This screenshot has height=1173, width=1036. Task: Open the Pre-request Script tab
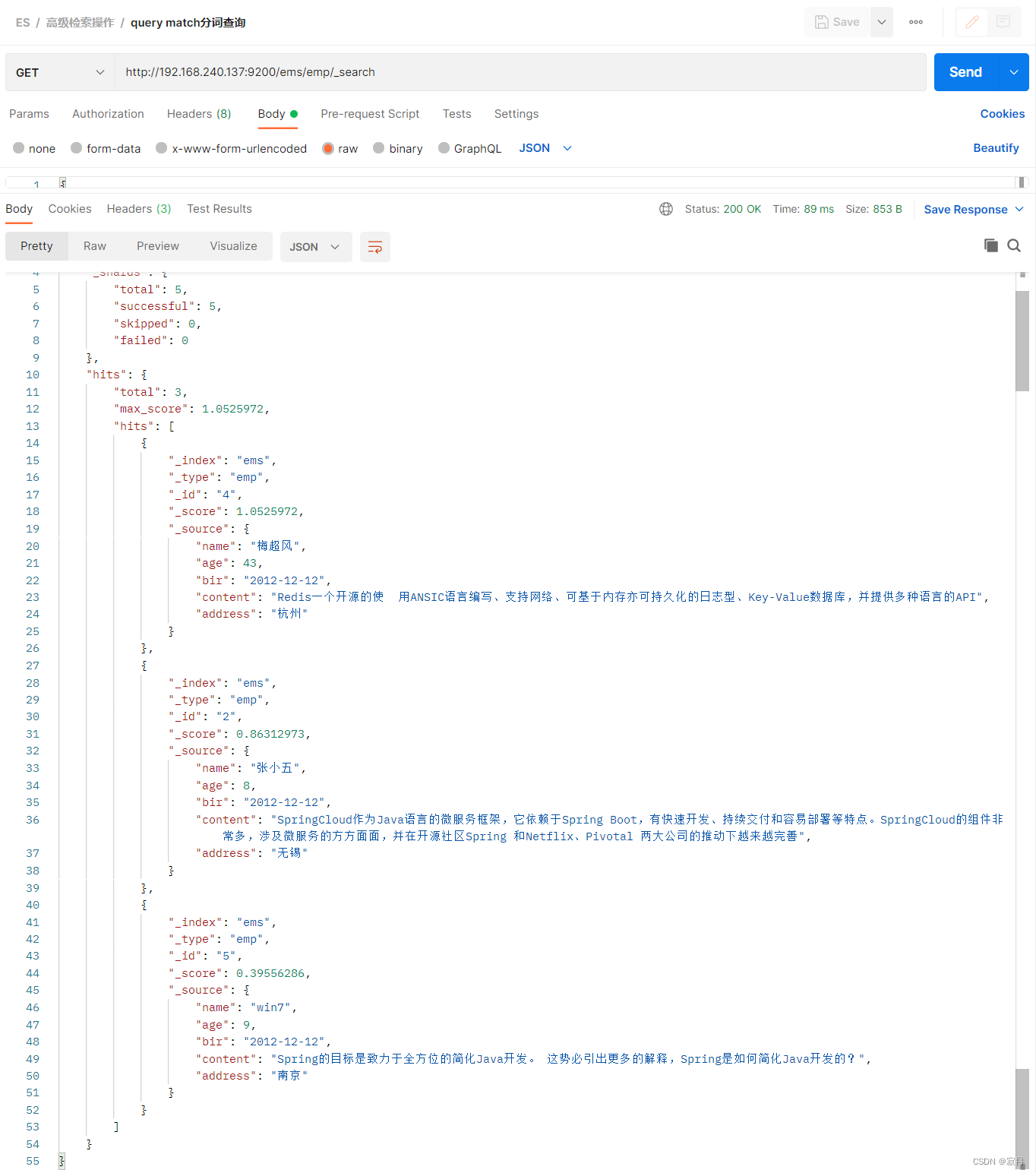(370, 114)
